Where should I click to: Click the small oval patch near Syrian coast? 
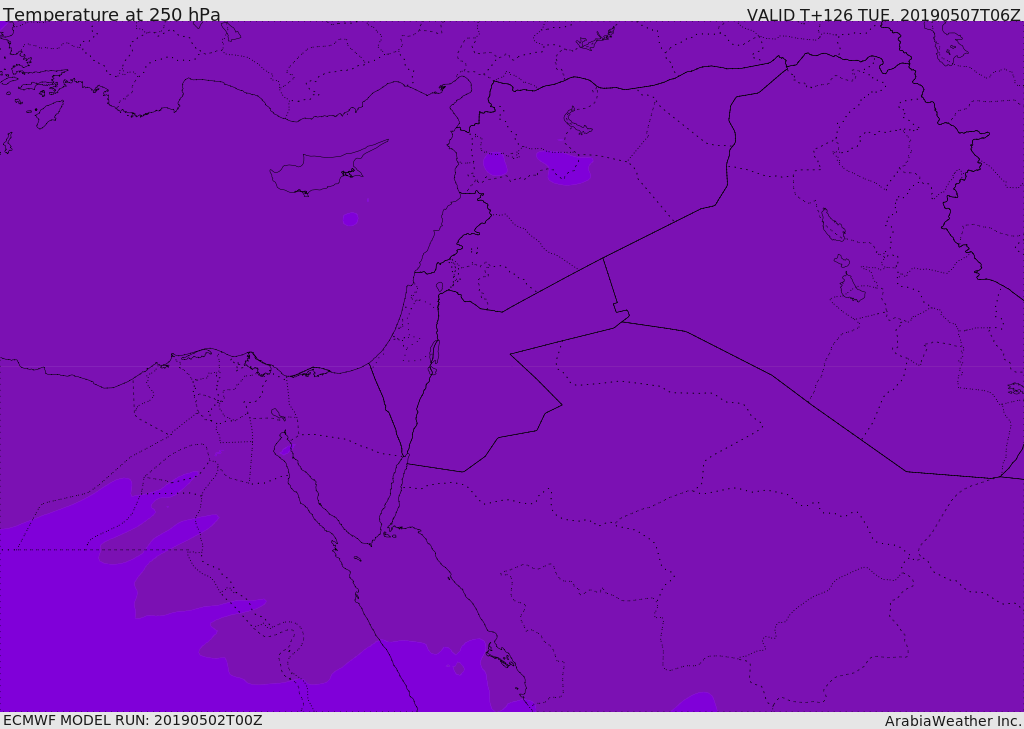click(495, 164)
